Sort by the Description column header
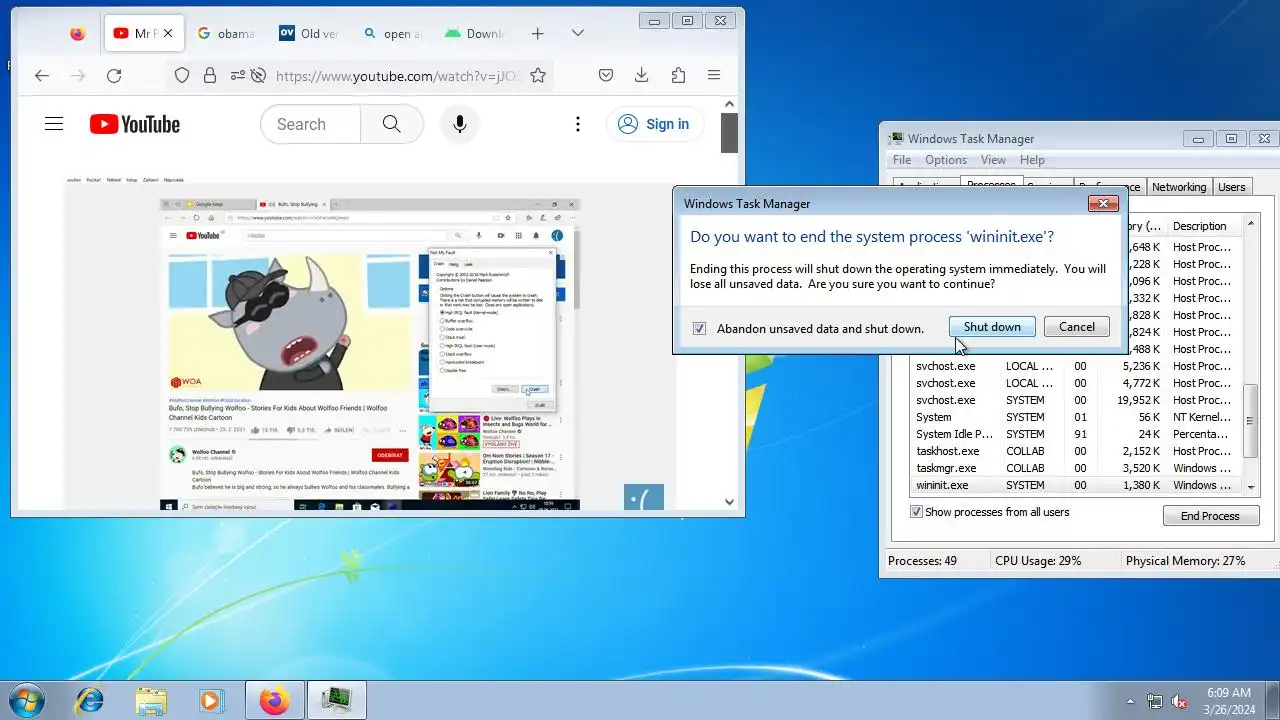 (1204, 226)
